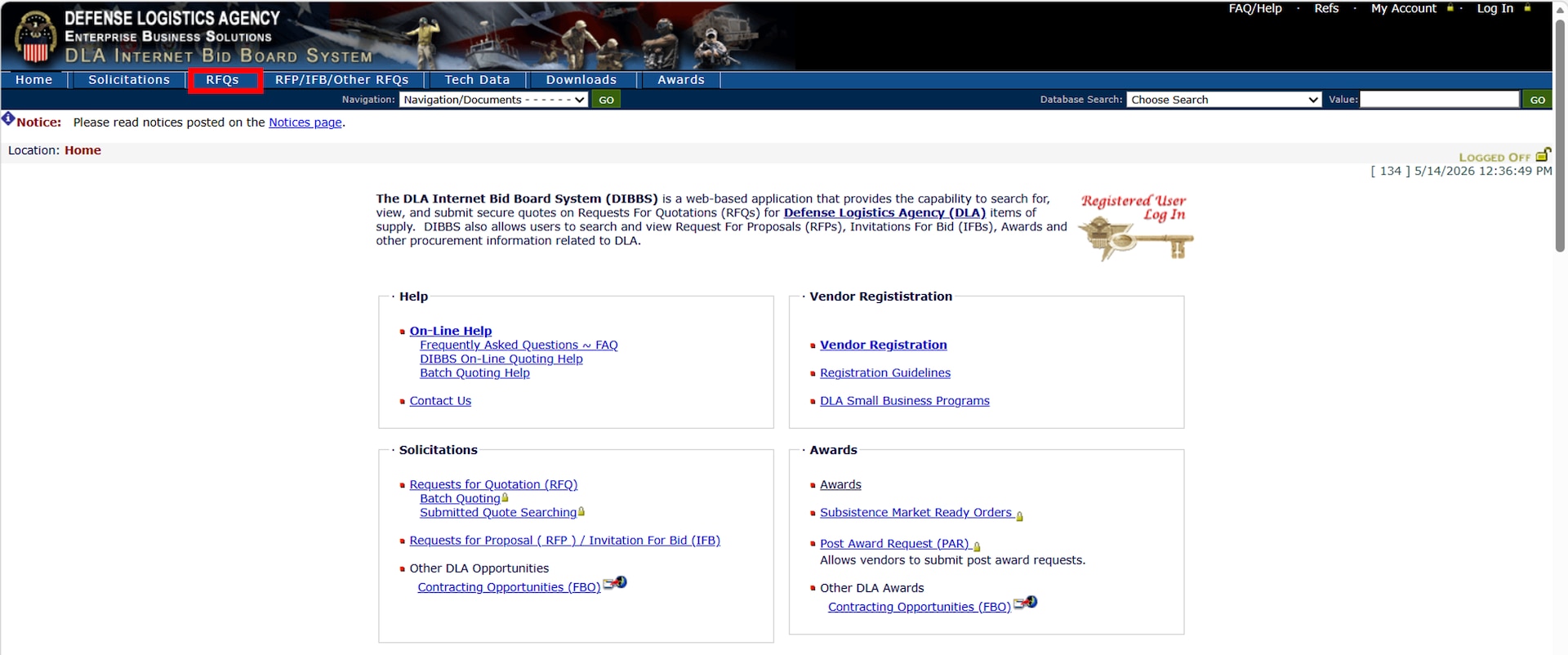
Task: Open the Downloads menu tab
Action: pos(581,80)
